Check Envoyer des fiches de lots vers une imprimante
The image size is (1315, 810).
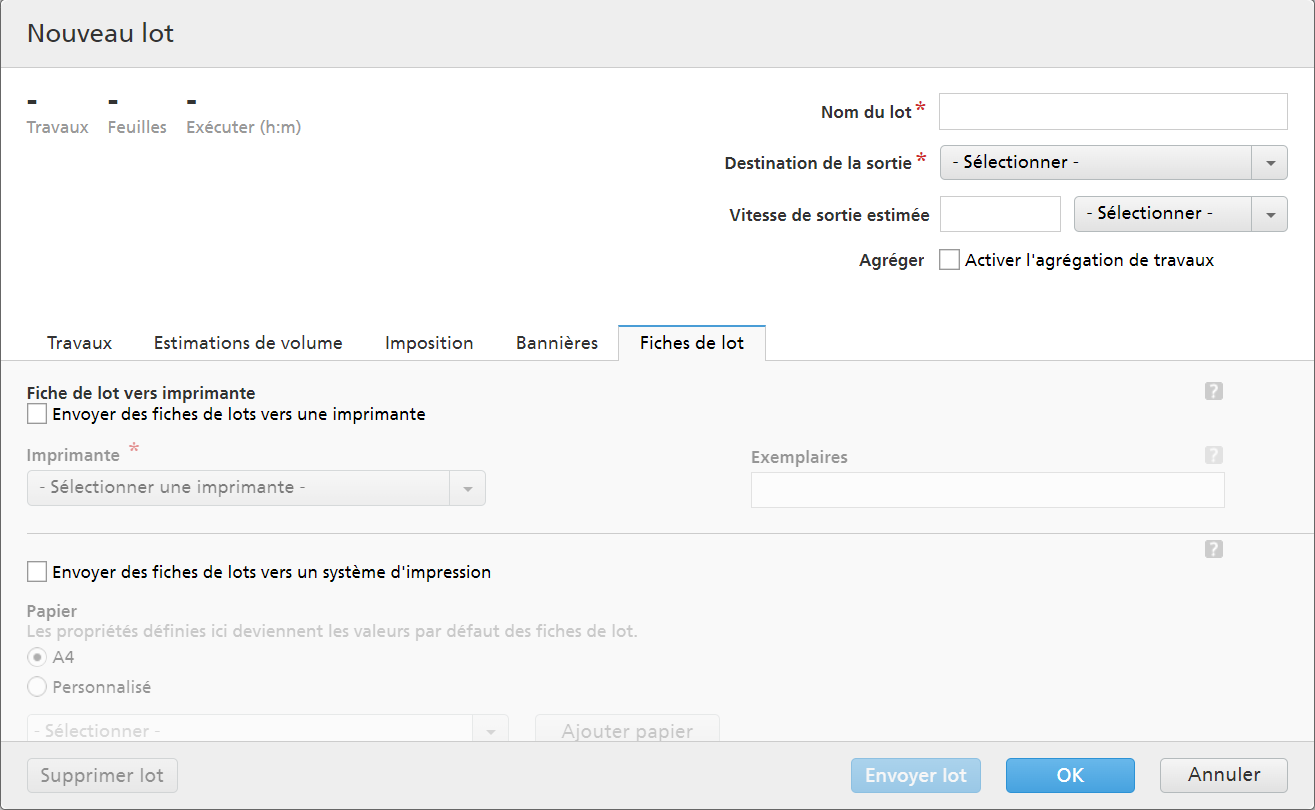tap(37, 414)
